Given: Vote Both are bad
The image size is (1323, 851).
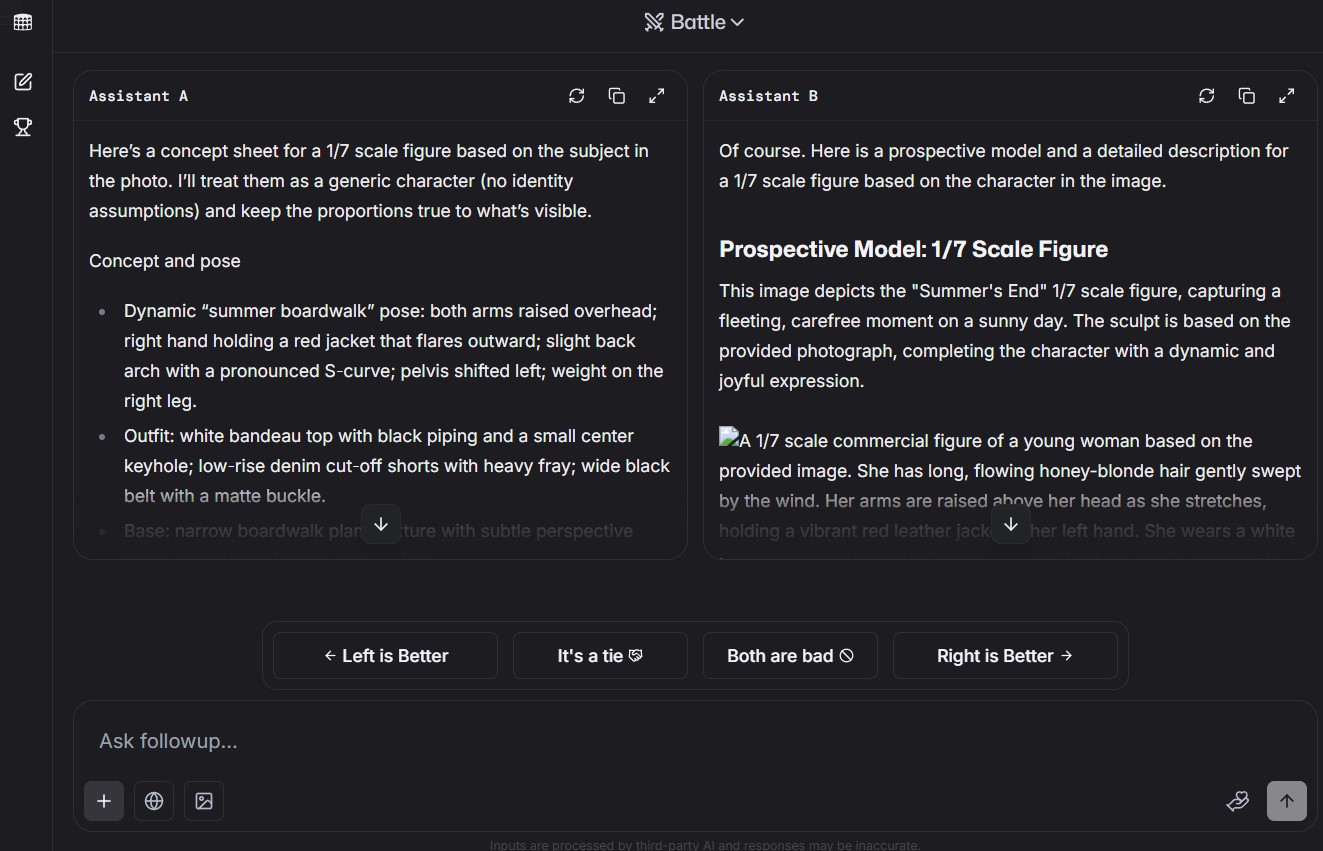Looking at the screenshot, I should (790, 656).
